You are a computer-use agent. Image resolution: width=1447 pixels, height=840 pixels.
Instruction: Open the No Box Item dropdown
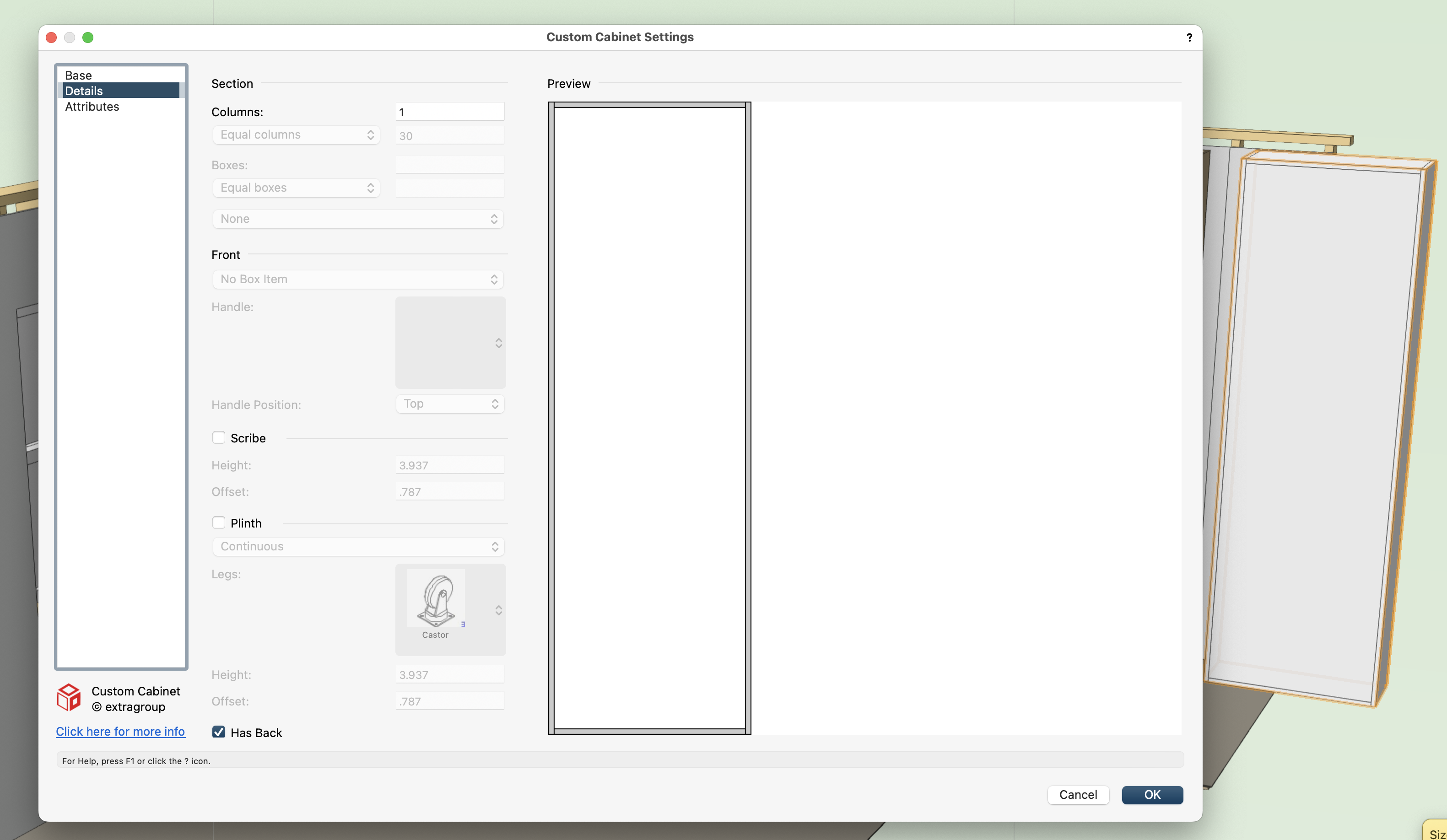coord(358,279)
